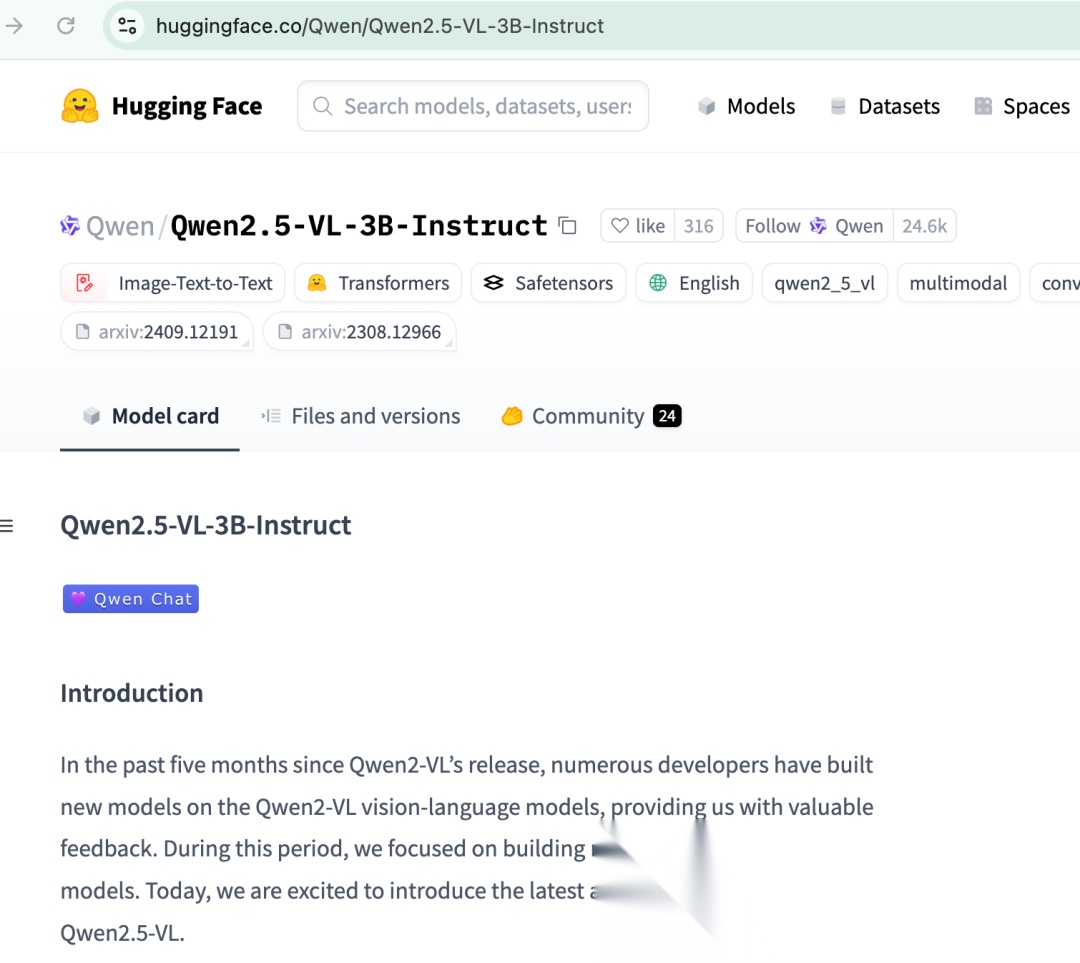The width and height of the screenshot is (1080, 963).
Task: Select the Safetensors tag
Action: click(548, 283)
